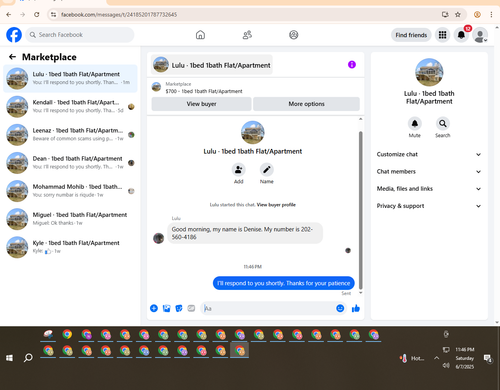Click the sent message 'I'll respond to you shortly'
This screenshot has width=500, height=390.
tap(284, 283)
